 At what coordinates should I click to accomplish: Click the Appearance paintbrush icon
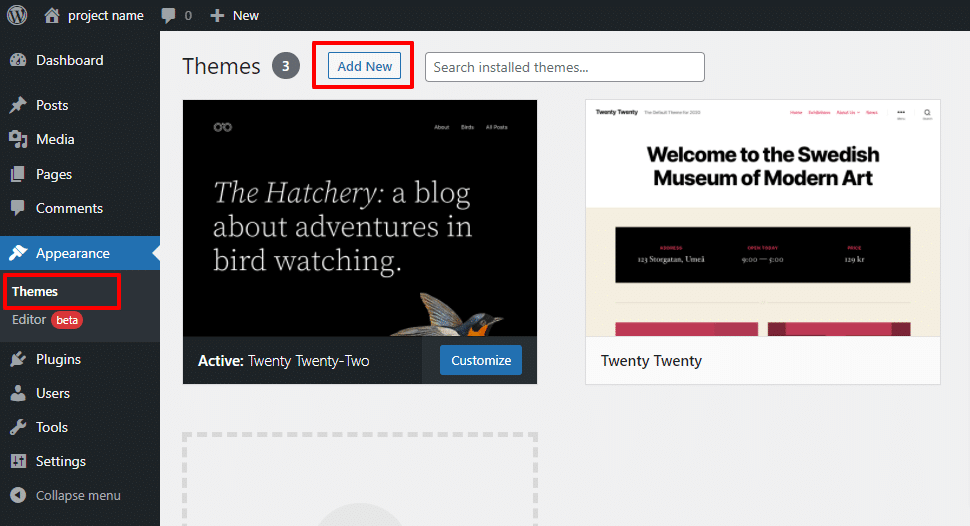(x=19, y=253)
